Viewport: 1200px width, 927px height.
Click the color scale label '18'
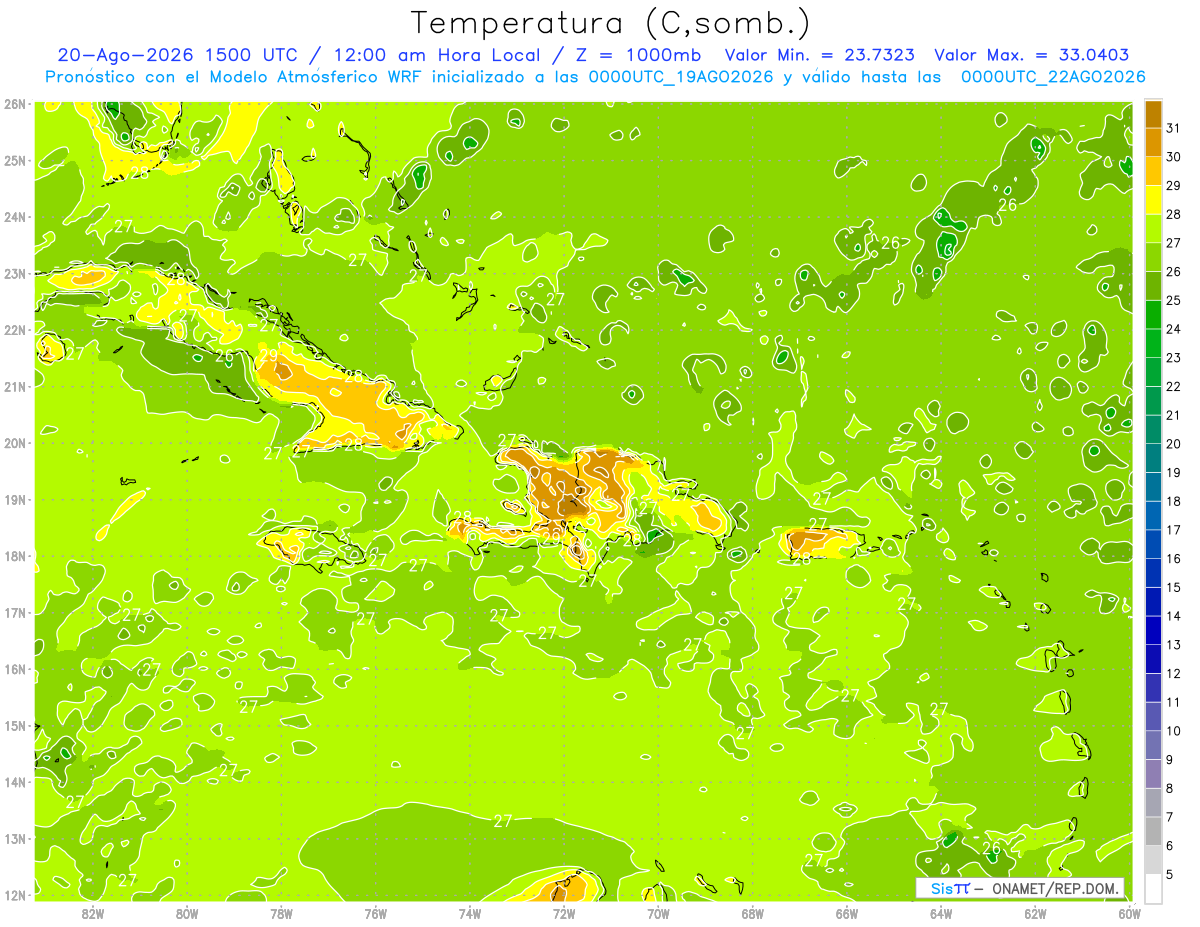point(1174,501)
